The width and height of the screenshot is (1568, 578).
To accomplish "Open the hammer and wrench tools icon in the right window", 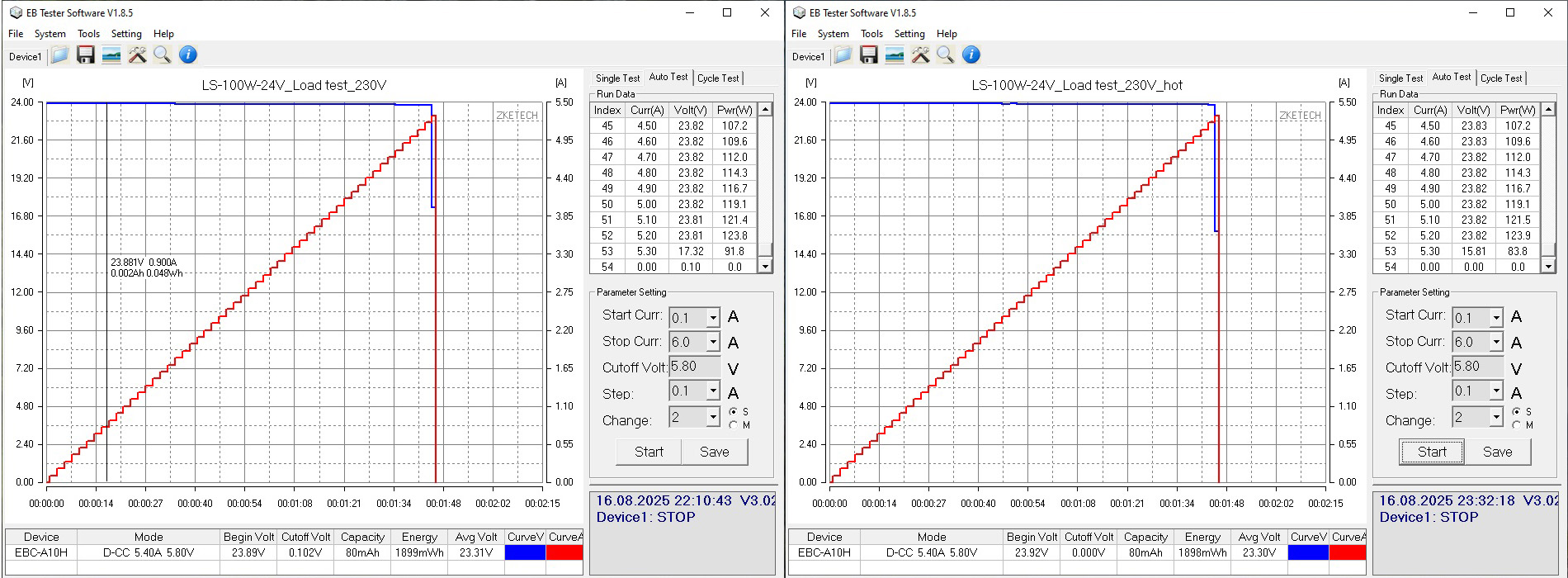I will [920, 55].
